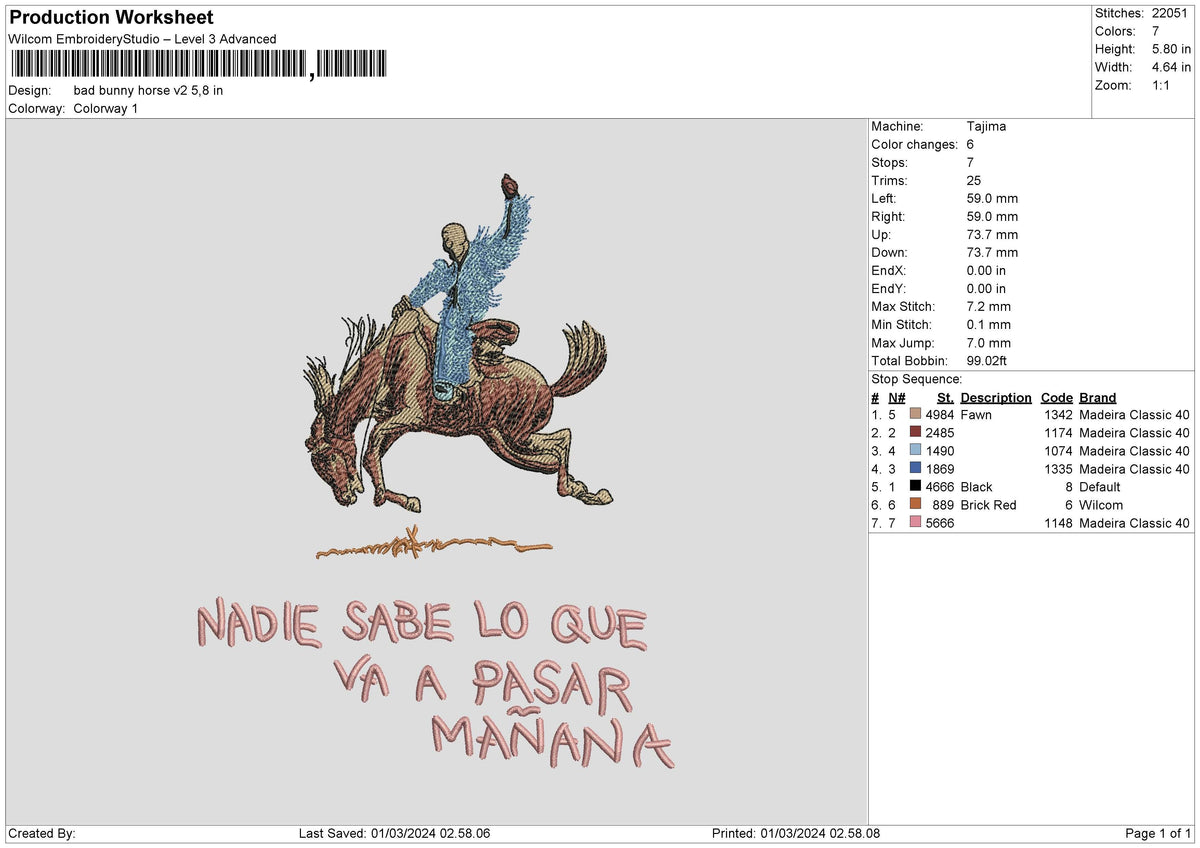
Task: Click the Width value 4.64 in
Action: [x=1172, y=67]
